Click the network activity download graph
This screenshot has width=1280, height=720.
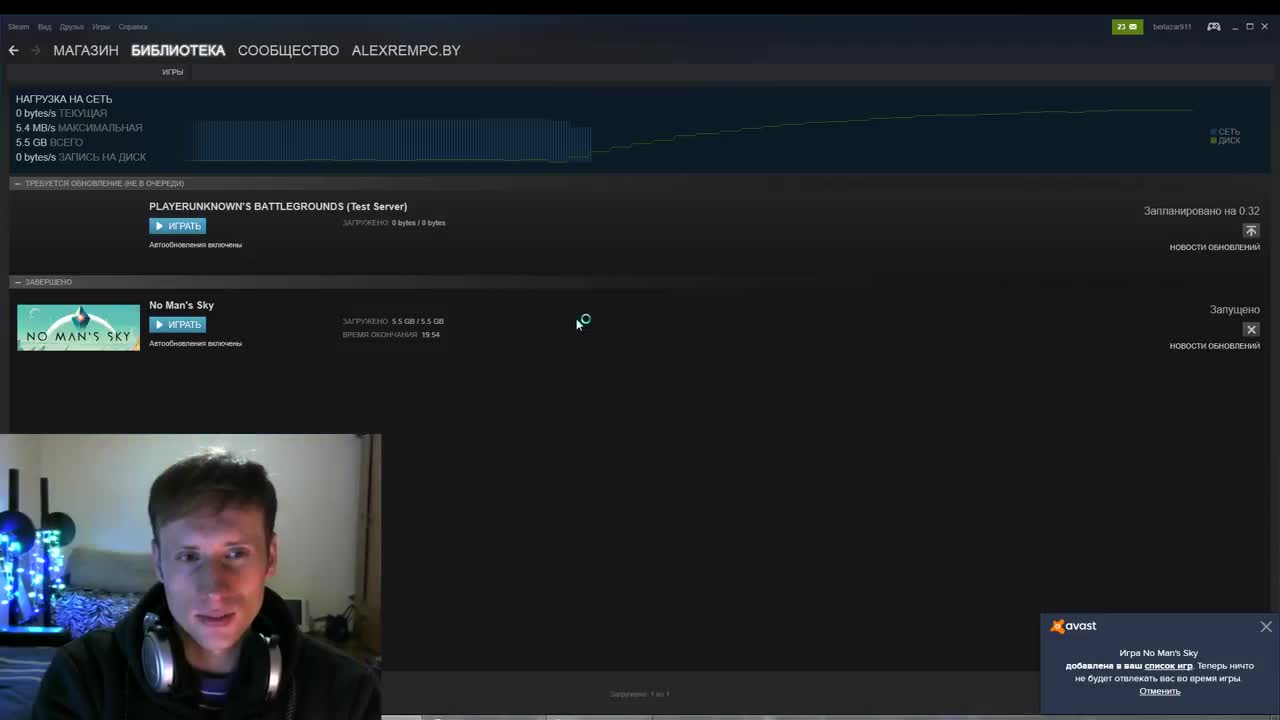(x=690, y=135)
